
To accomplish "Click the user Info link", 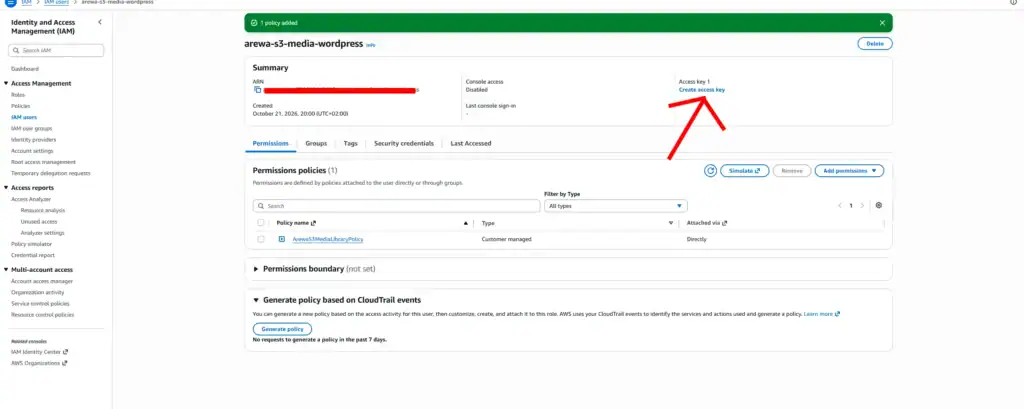I will [x=370, y=45].
